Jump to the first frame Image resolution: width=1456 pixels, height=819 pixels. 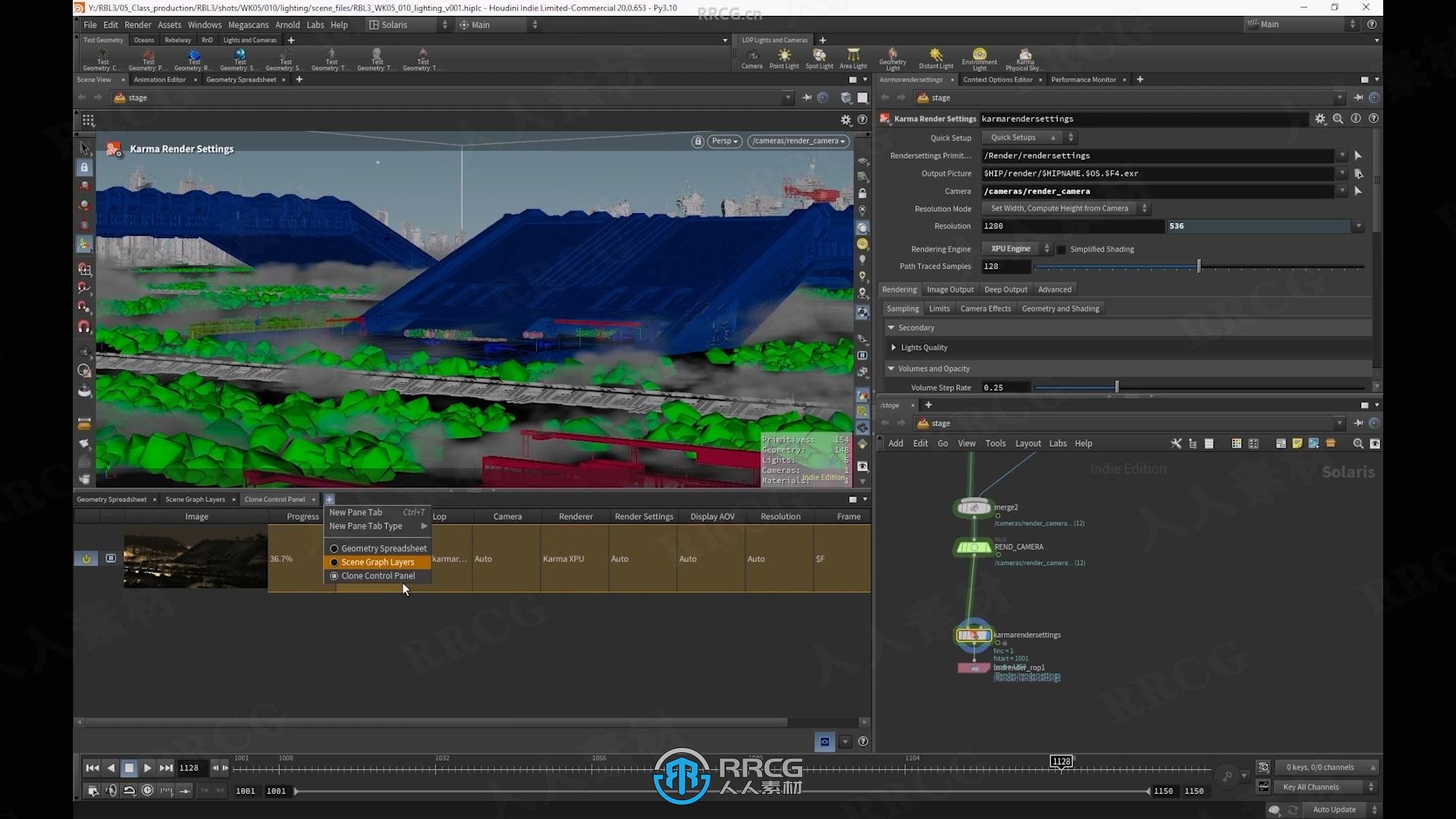pyautogui.click(x=93, y=768)
